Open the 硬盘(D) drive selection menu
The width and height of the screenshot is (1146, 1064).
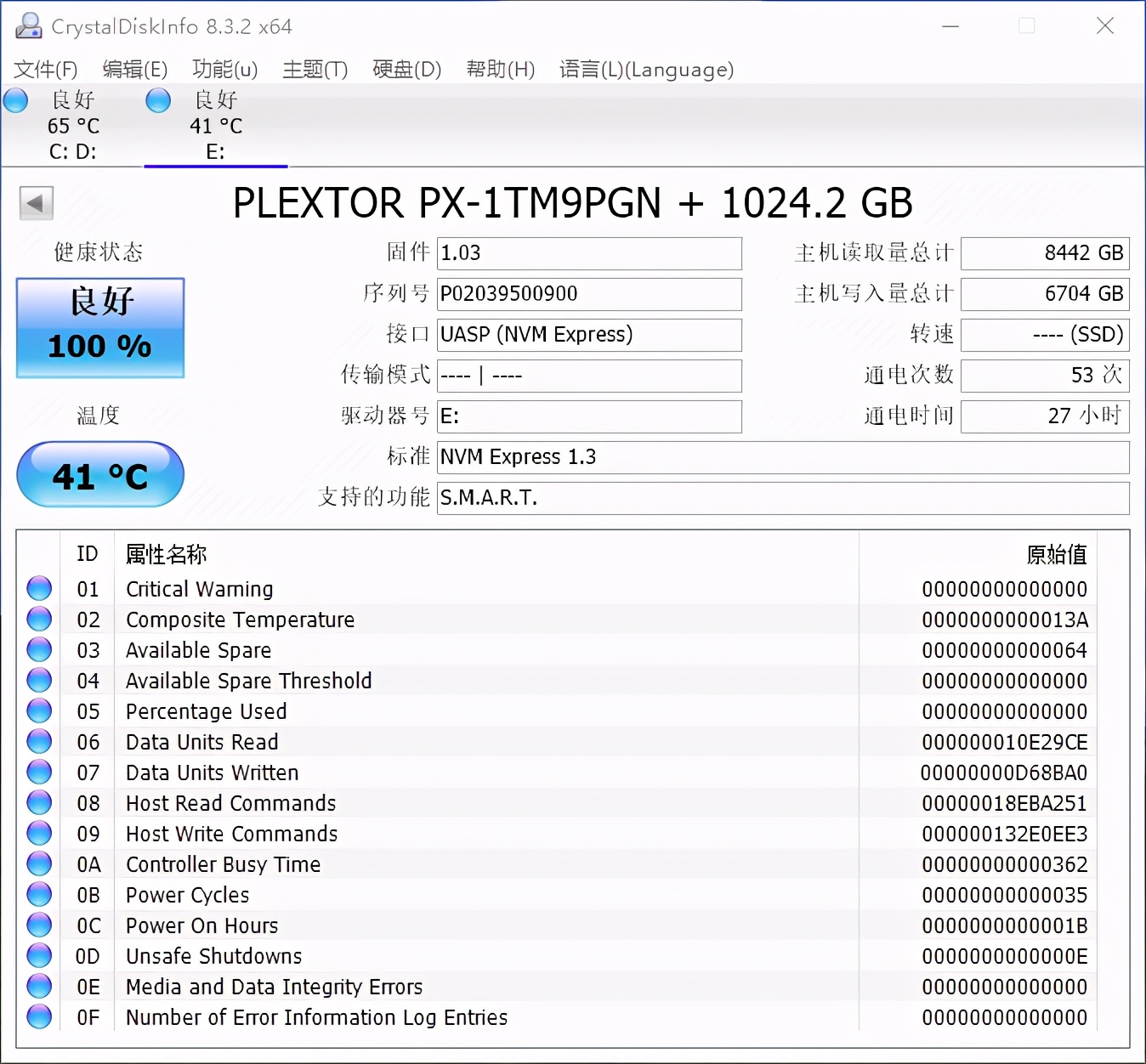click(x=406, y=70)
